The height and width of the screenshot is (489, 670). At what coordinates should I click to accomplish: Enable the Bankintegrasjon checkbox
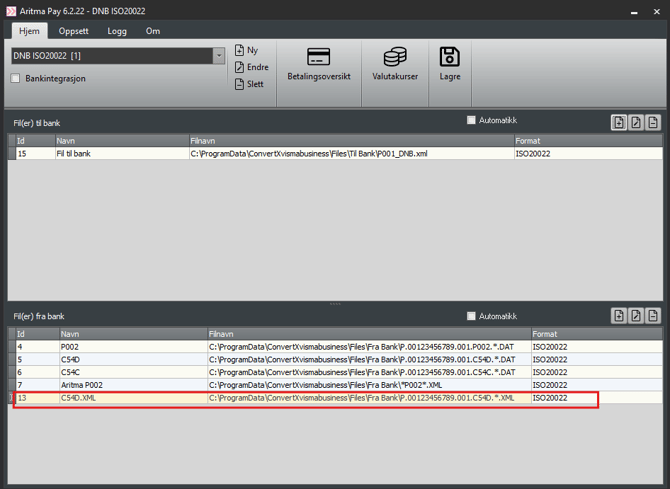pos(16,78)
